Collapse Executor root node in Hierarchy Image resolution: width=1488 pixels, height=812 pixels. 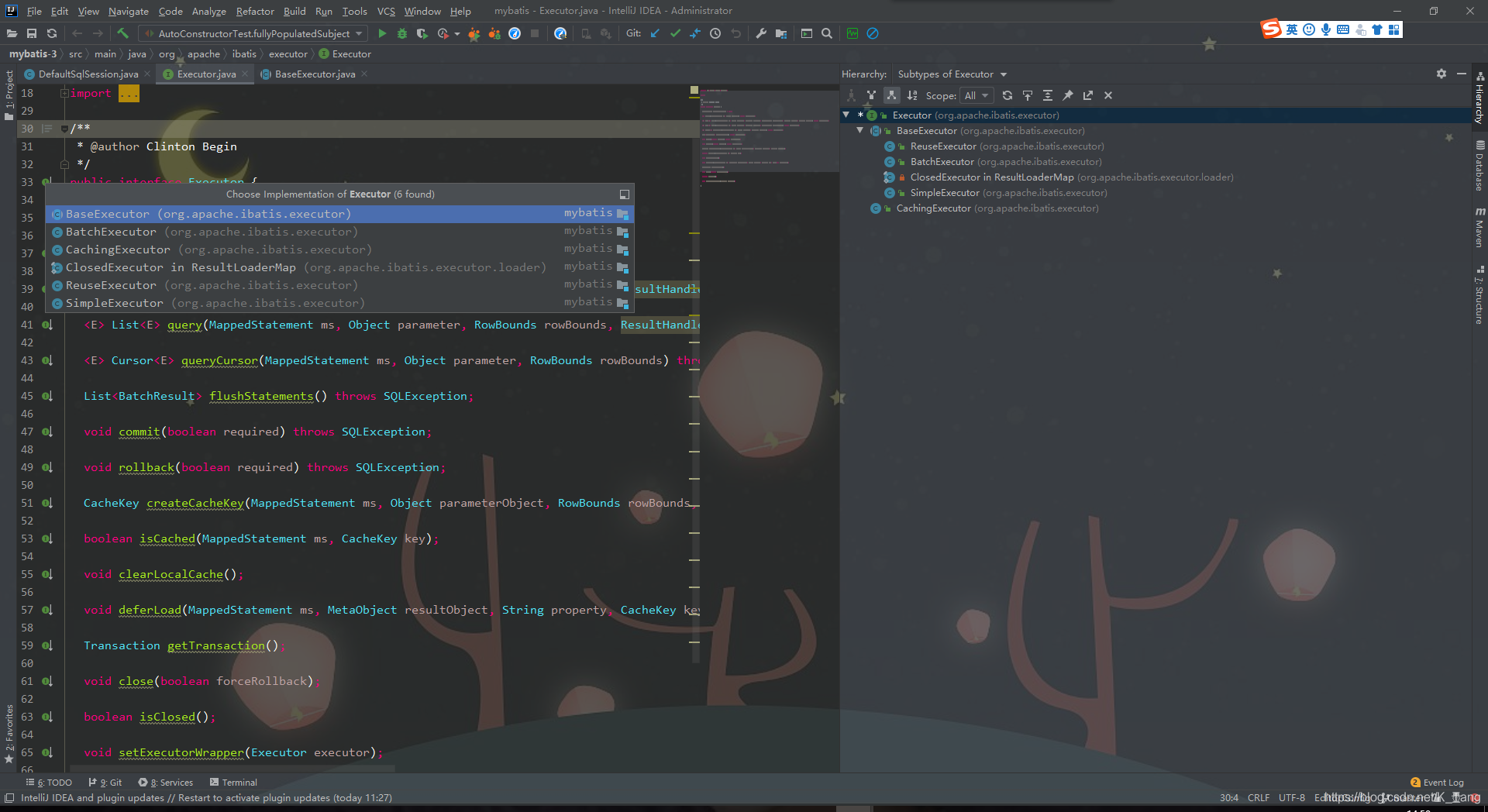(x=846, y=115)
